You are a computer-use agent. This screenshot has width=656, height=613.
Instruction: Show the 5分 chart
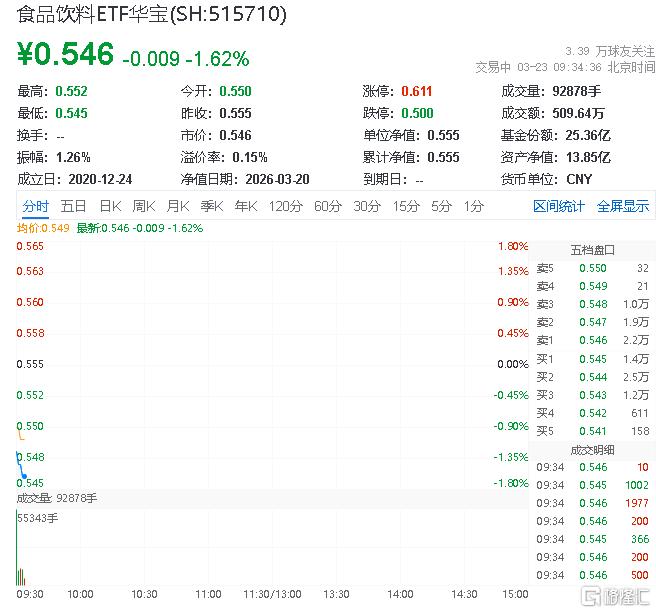point(441,206)
